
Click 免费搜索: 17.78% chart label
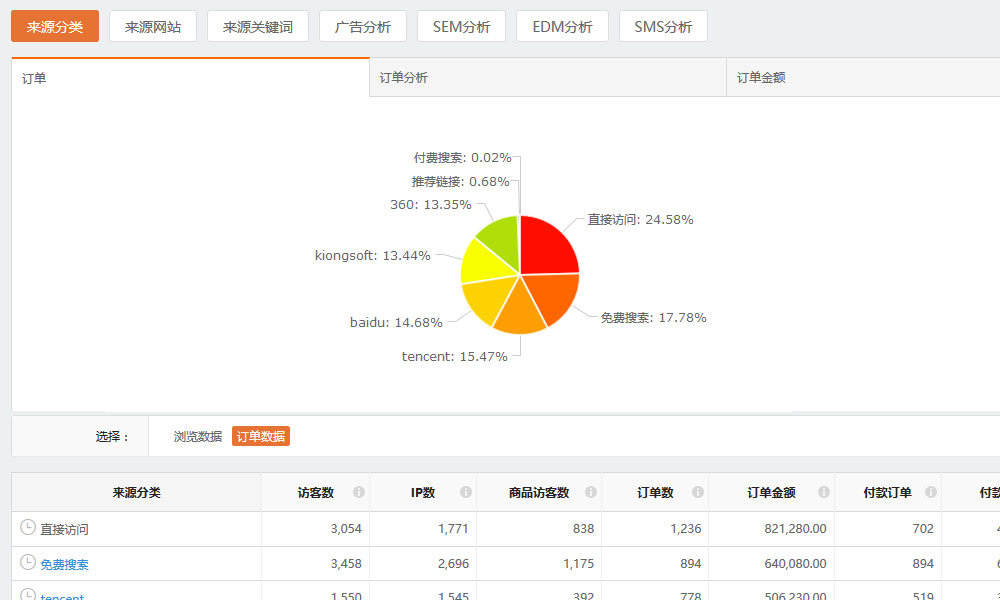653,318
